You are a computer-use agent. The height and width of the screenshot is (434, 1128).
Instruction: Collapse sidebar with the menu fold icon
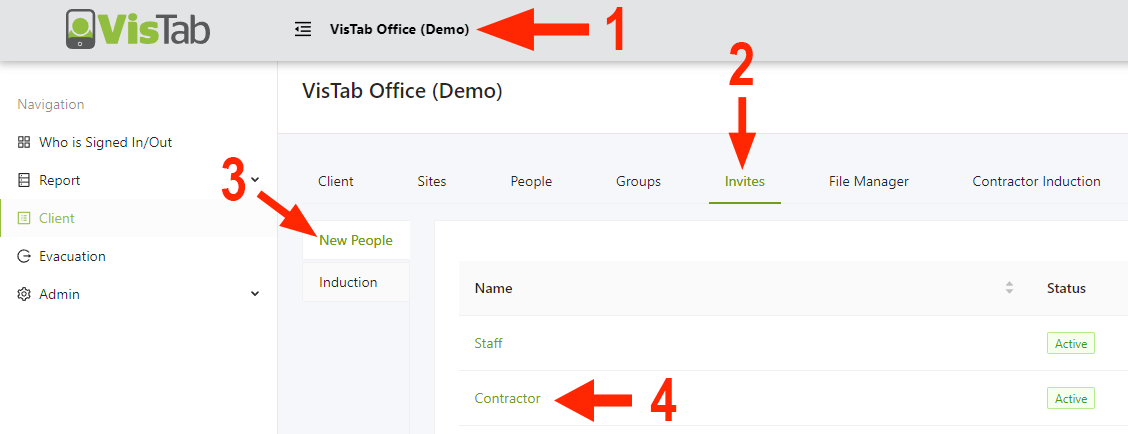click(x=303, y=29)
